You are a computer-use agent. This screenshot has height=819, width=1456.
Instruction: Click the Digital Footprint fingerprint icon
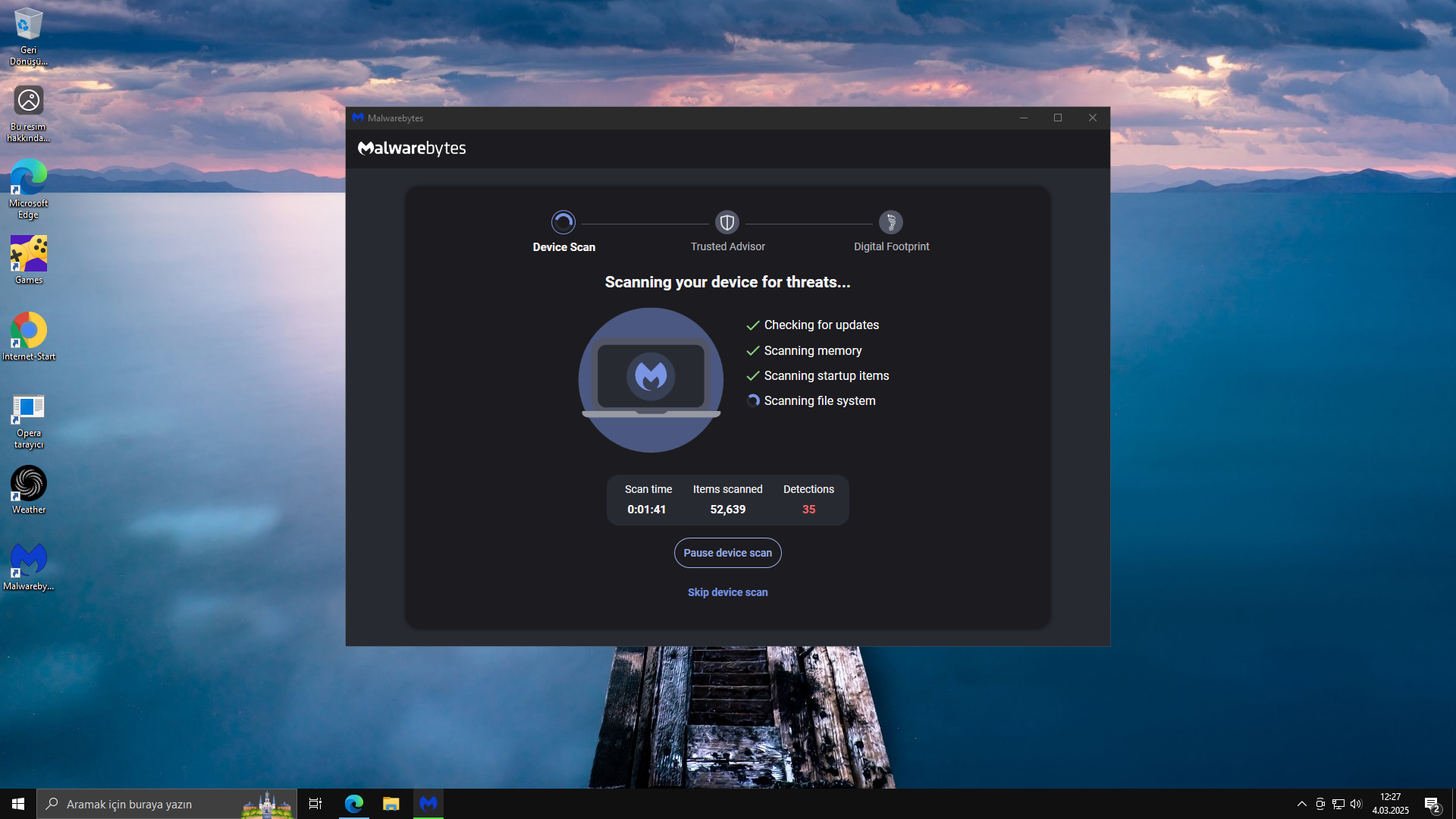(890, 222)
